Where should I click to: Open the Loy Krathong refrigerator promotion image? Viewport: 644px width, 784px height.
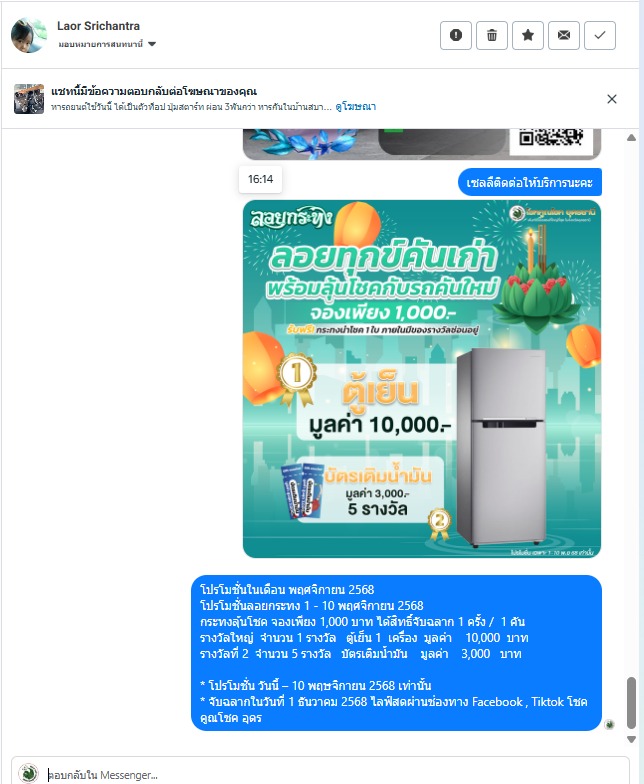coord(422,379)
